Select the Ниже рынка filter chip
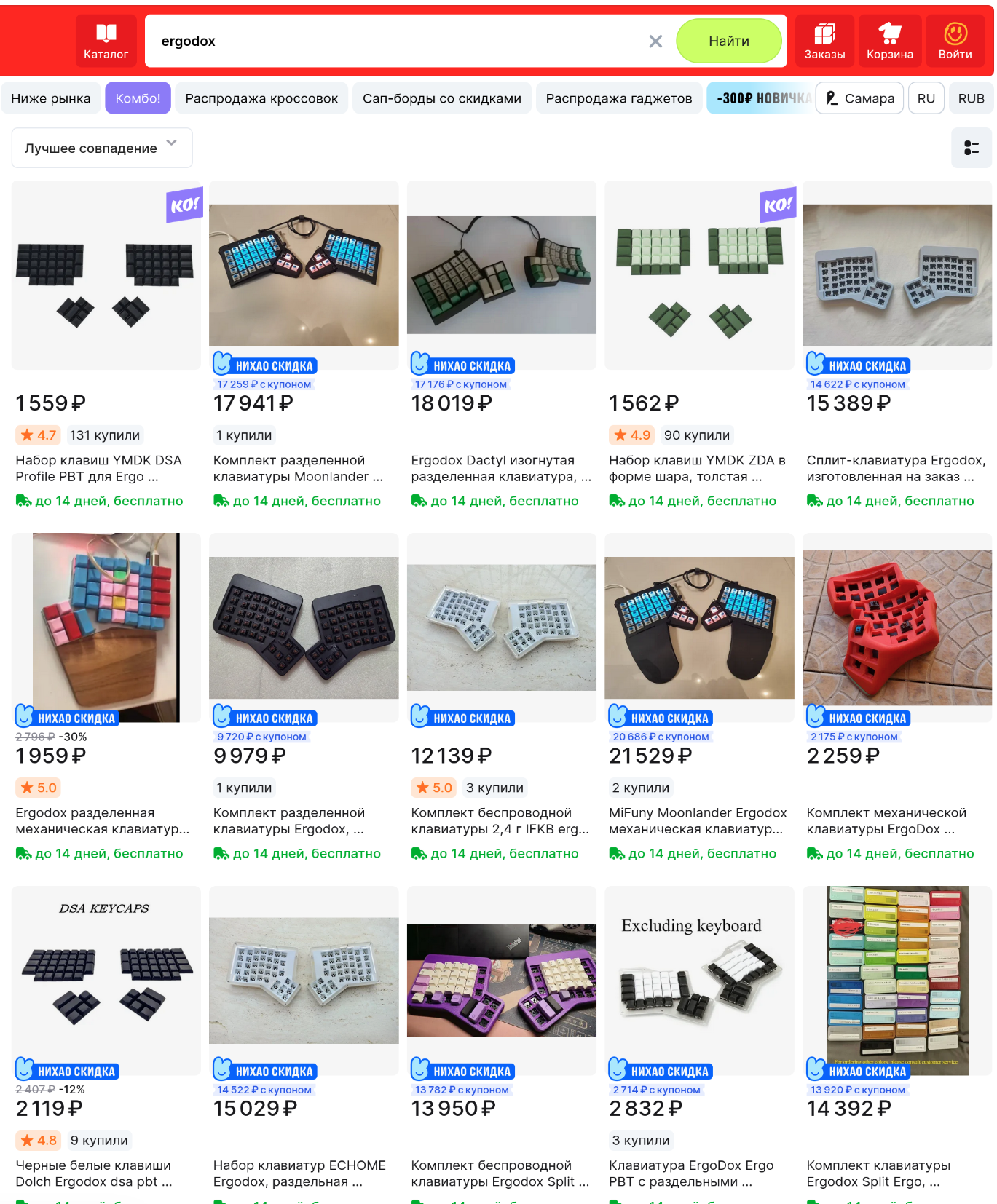Screen dimensions: 997x1204 pos(51,98)
